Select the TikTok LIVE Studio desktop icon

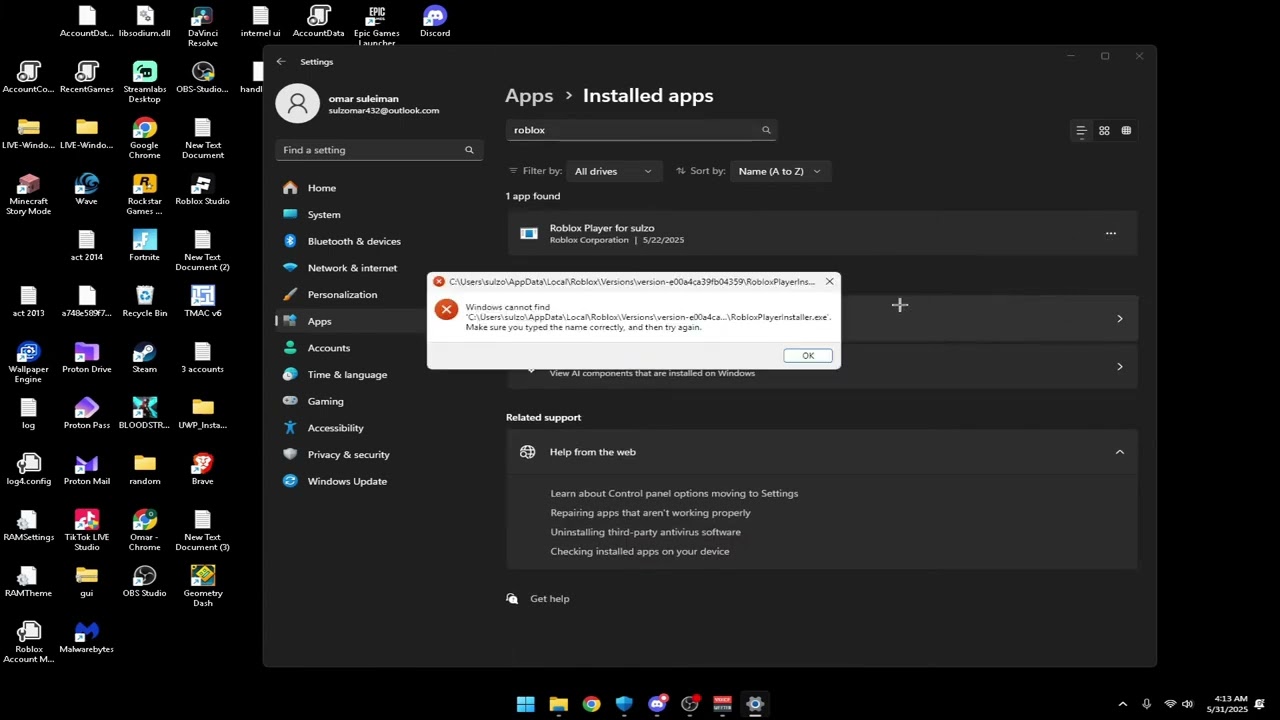[x=87, y=529]
